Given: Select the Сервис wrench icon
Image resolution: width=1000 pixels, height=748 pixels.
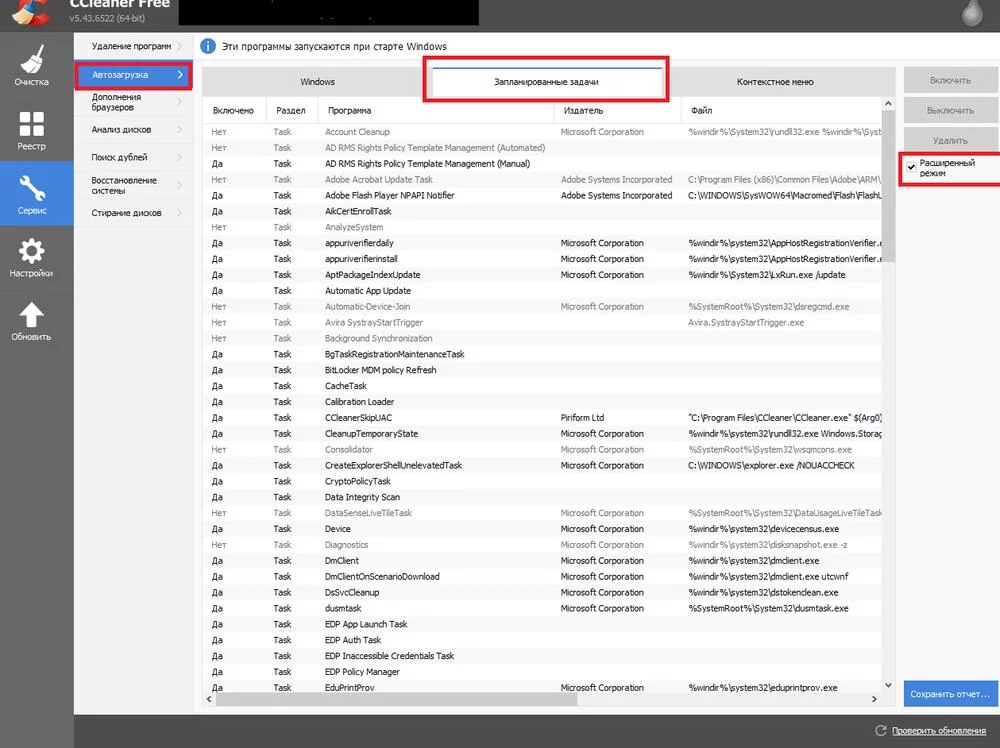Looking at the screenshot, I should coord(31,194).
